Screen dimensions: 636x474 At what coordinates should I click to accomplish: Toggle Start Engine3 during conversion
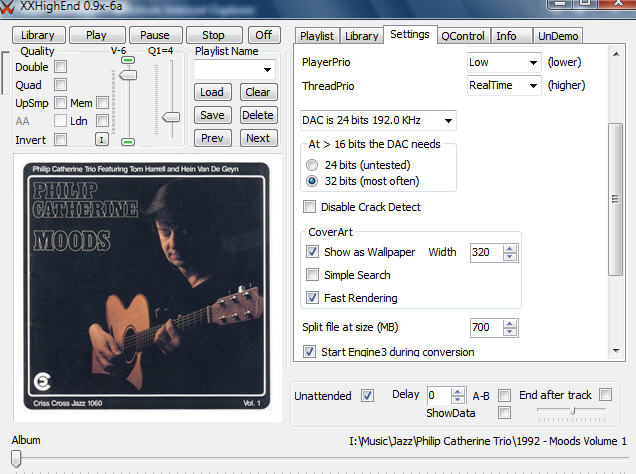pyautogui.click(x=309, y=351)
